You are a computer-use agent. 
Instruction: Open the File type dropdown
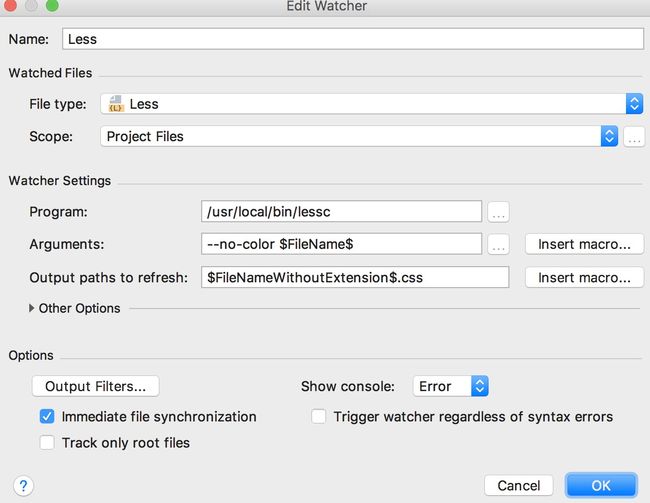[371, 104]
